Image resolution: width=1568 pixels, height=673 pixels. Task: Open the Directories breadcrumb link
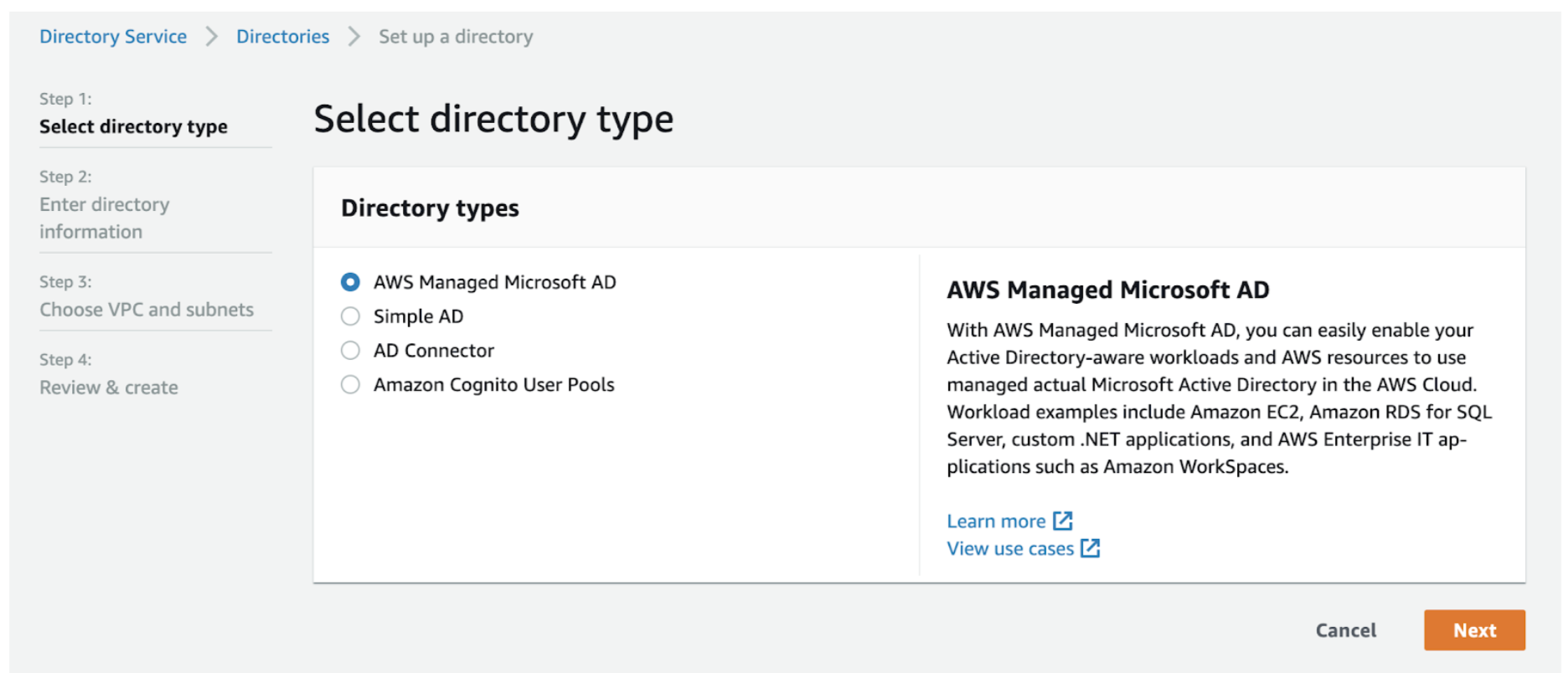coord(282,37)
